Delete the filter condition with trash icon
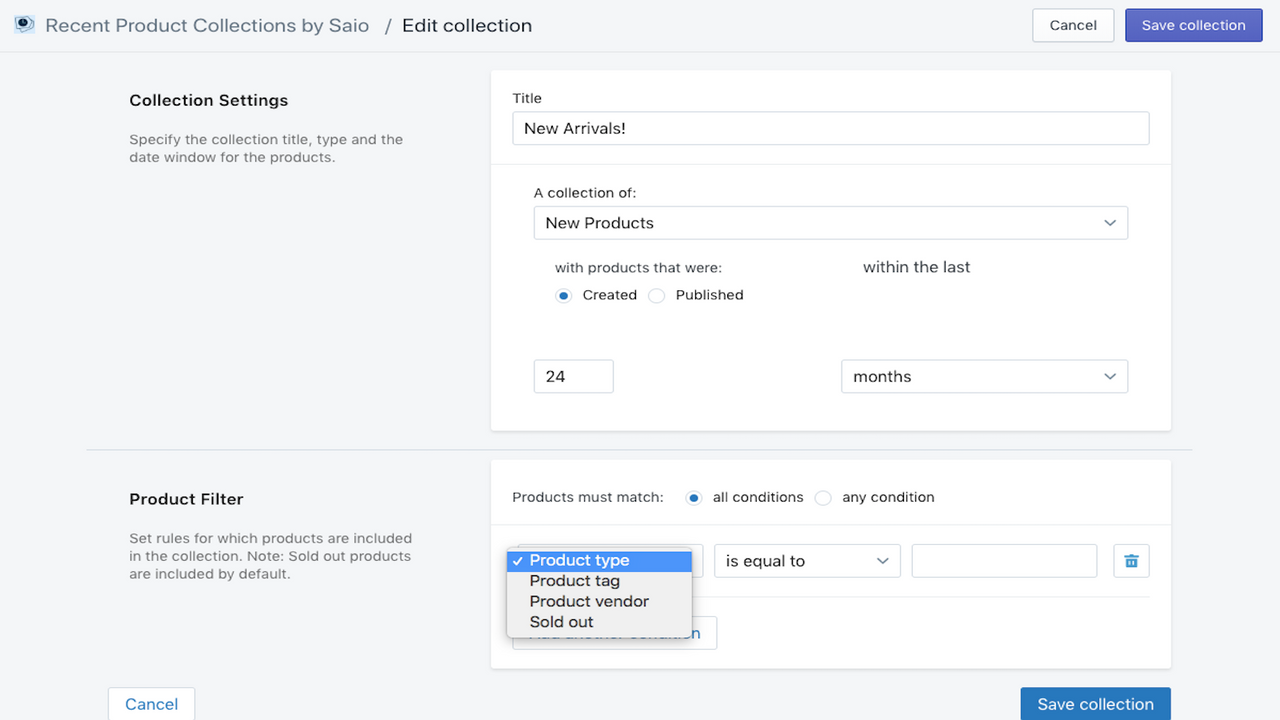The image size is (1280, 720). [1131, 561]
